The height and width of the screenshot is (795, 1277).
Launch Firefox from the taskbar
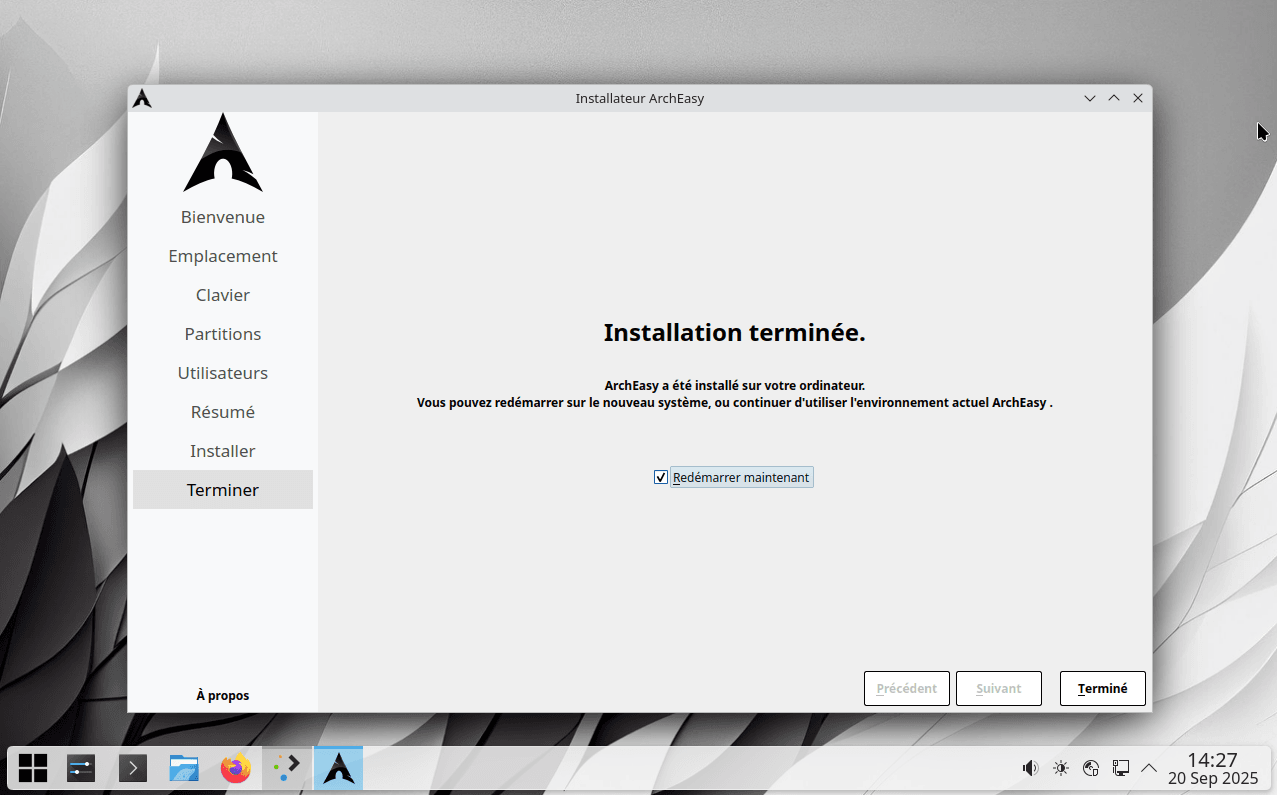(x=236, y=768)
